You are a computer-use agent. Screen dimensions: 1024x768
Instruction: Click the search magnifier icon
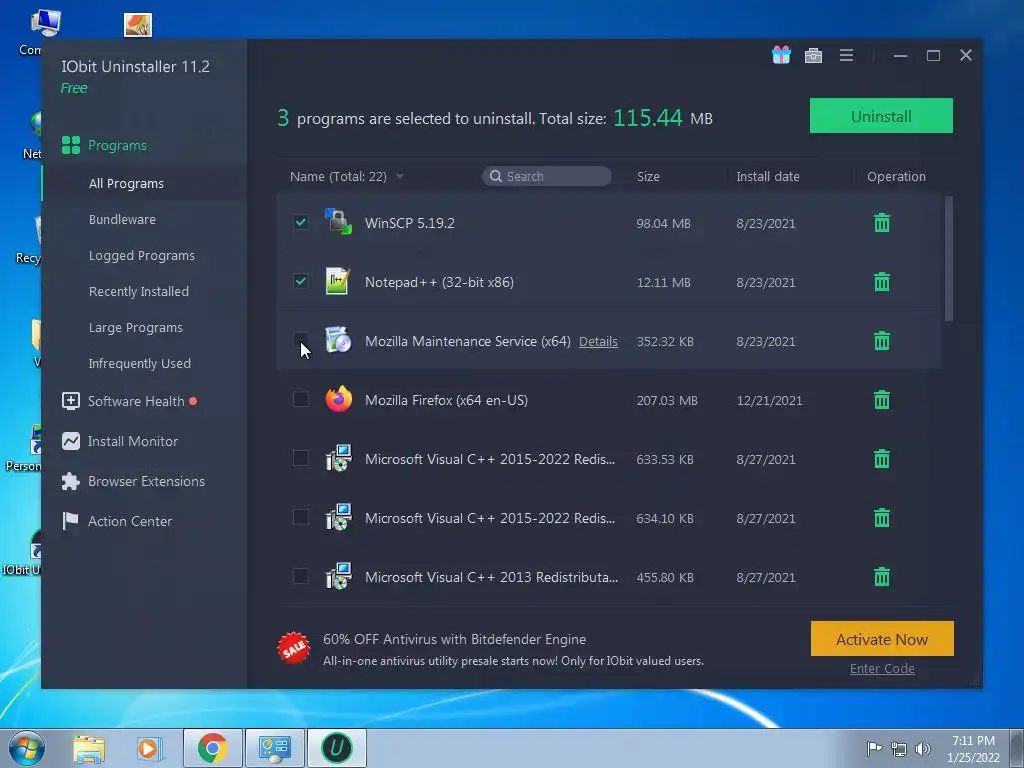[x=496, y=176]
